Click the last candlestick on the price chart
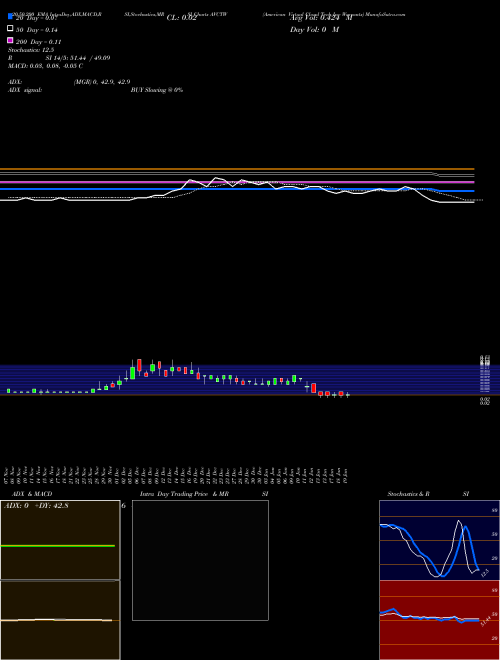This screenshot has height=660, width=500. [x=348, y=395]
